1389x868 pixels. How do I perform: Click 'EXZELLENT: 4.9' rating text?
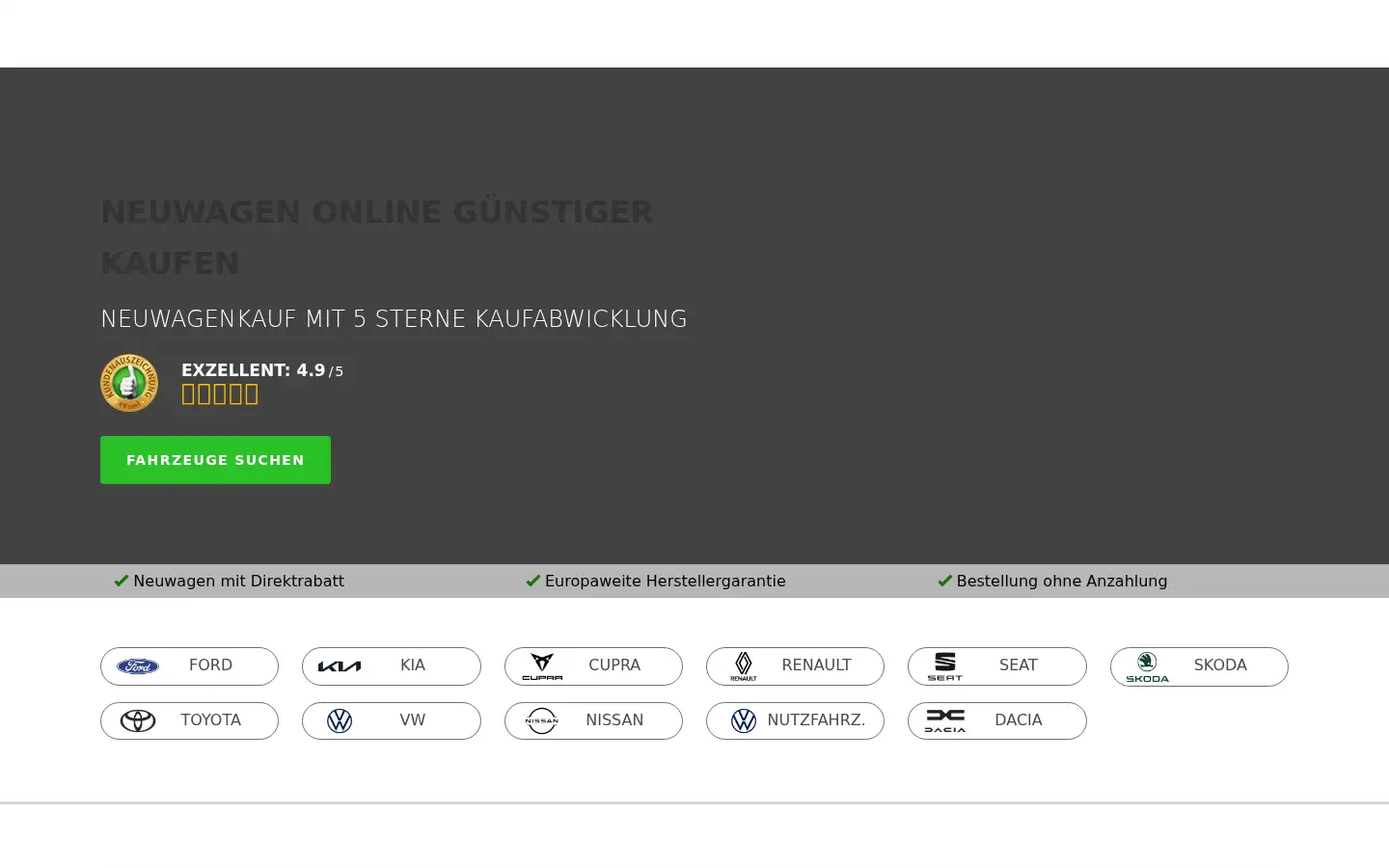click(253, 370)
